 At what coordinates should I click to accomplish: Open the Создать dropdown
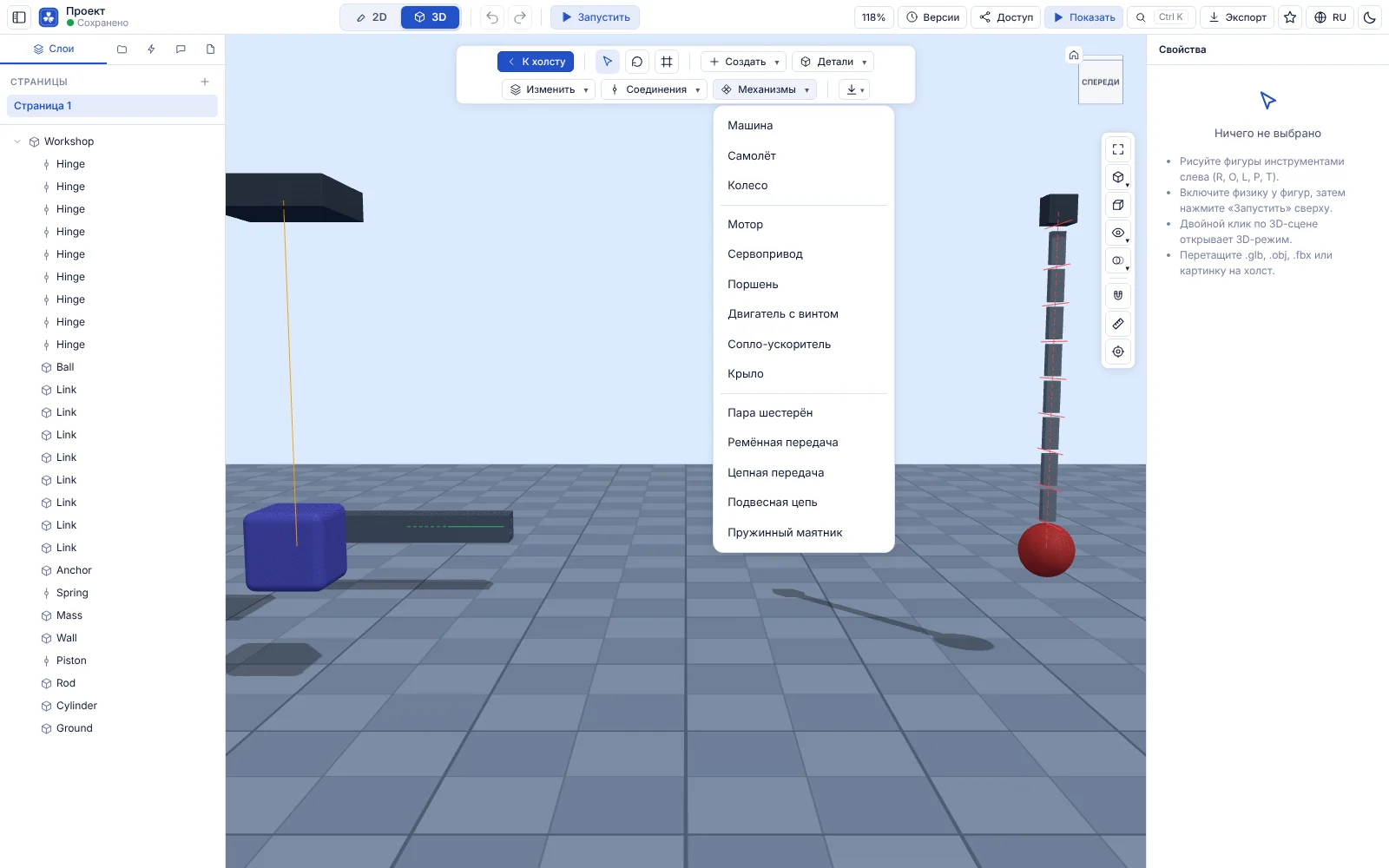(x=743, y=62)
